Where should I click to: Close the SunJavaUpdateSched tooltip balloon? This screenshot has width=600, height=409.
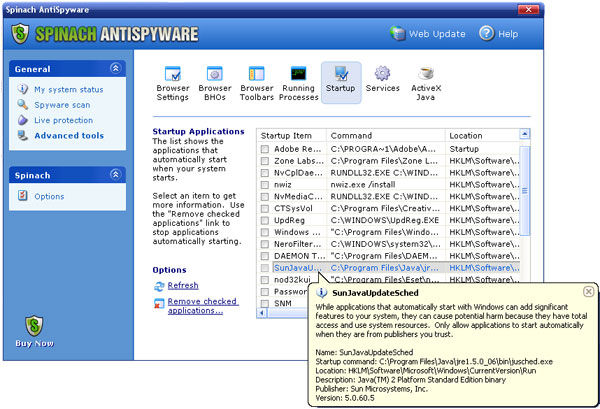click(x=589, y=292)
